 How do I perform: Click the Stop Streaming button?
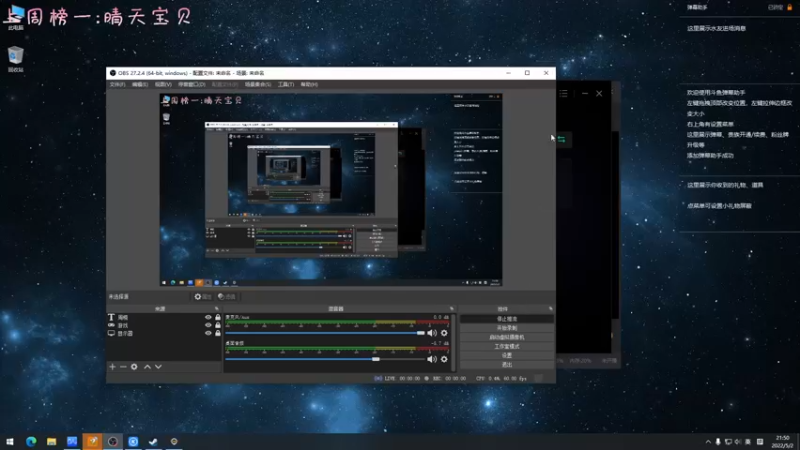coord(507,319)
